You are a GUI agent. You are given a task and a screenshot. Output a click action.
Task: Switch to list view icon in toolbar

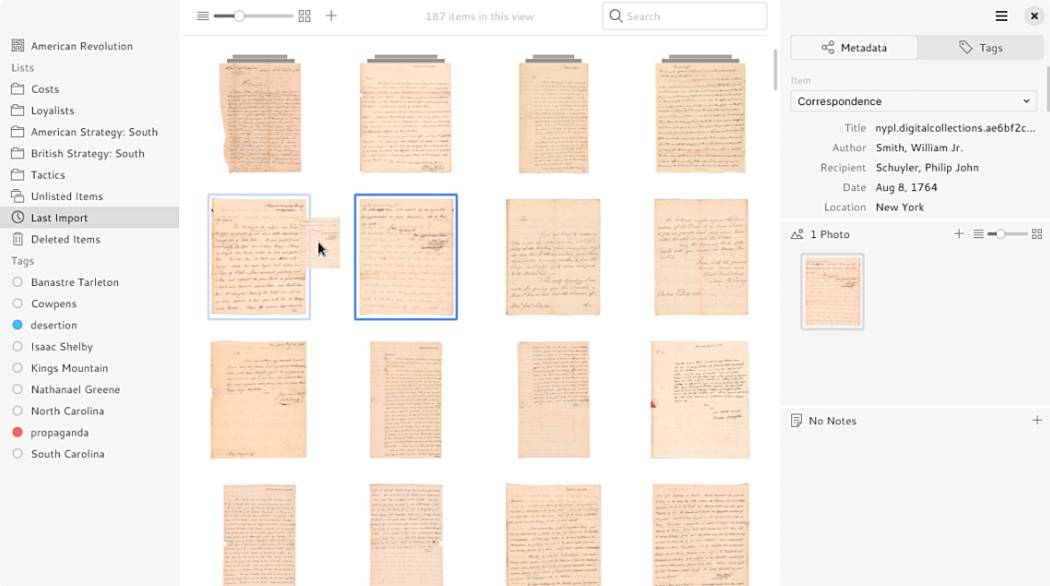pyautogui.click(x=202, y=16)
